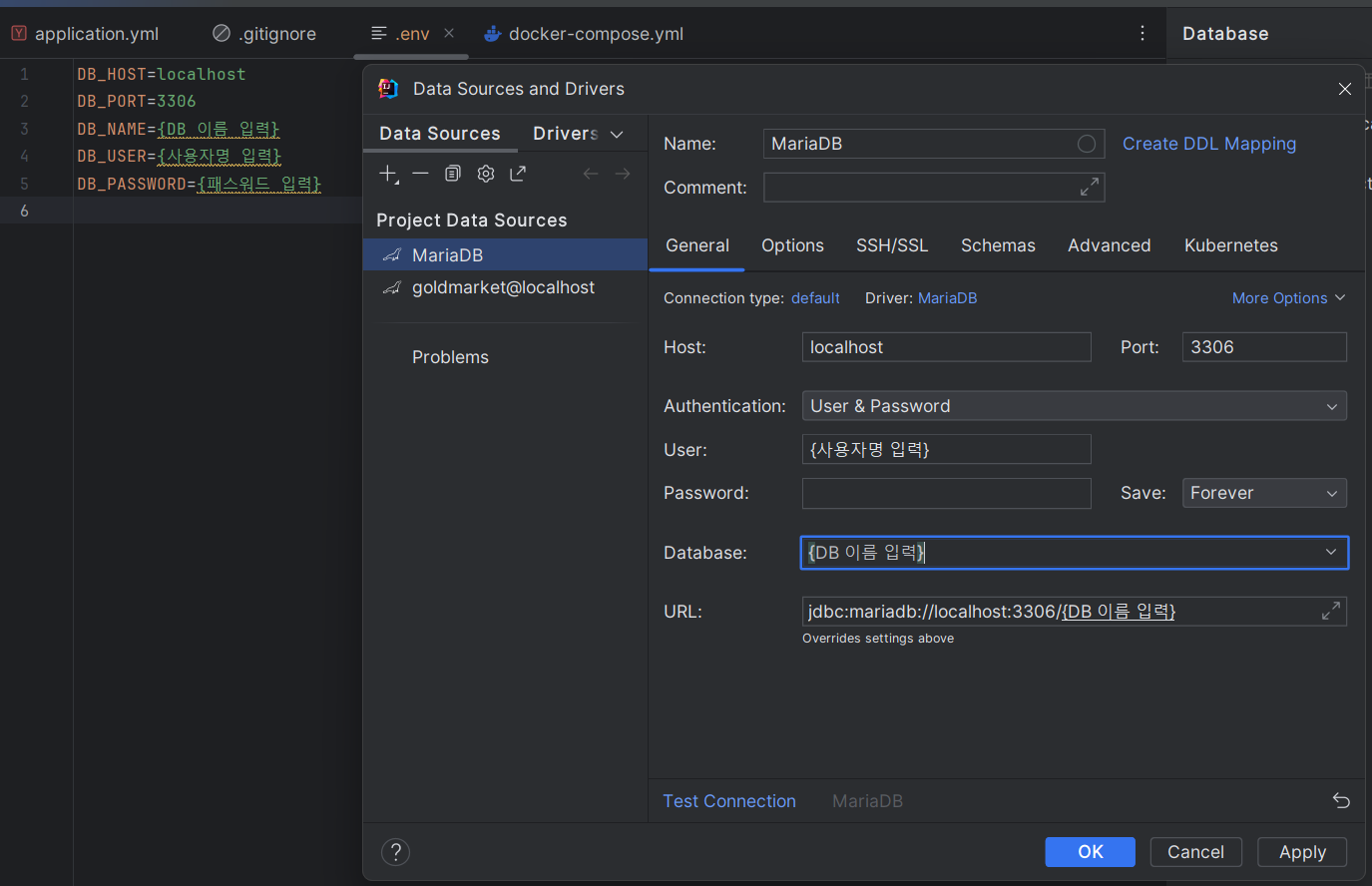Open driver settings gear icon
Viewport: 1372px width, 886px height.
point(486,174)
